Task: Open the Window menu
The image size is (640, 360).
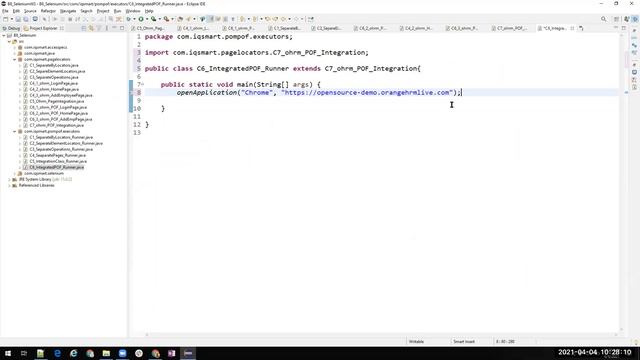Action: click(x=133, y=11)
